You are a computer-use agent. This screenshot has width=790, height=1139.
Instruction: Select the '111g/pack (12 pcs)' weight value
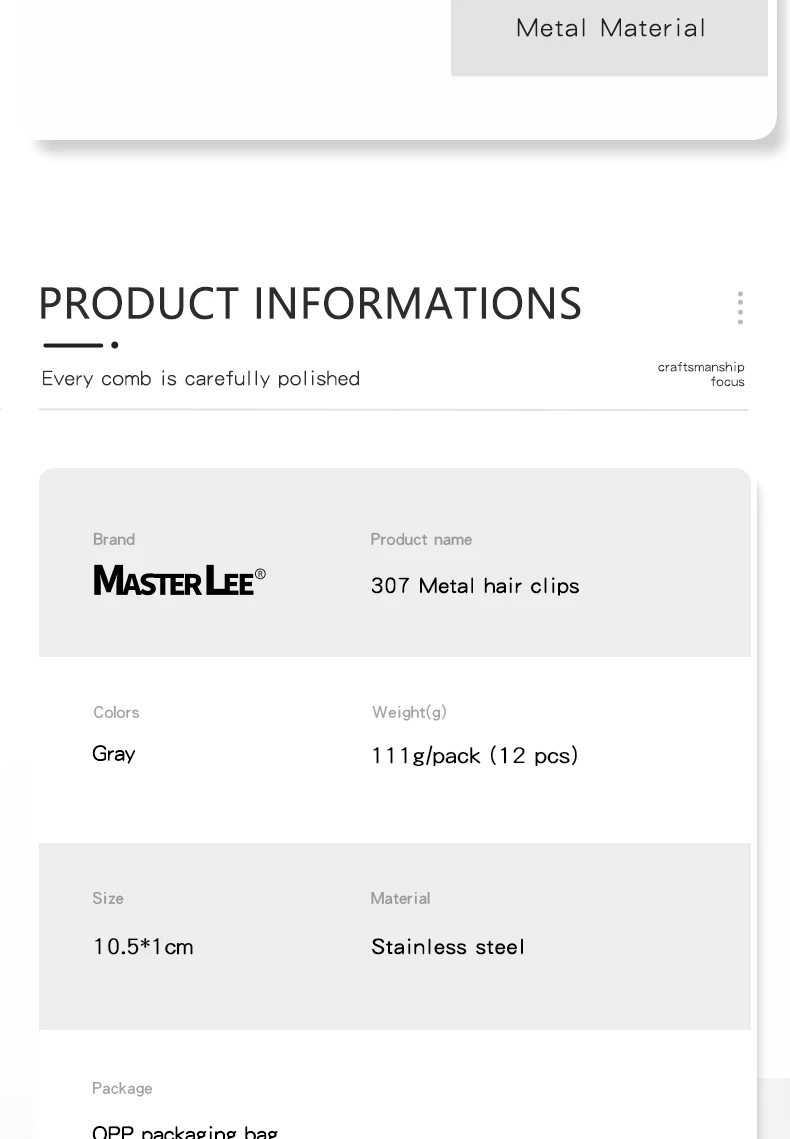point(475,755)
